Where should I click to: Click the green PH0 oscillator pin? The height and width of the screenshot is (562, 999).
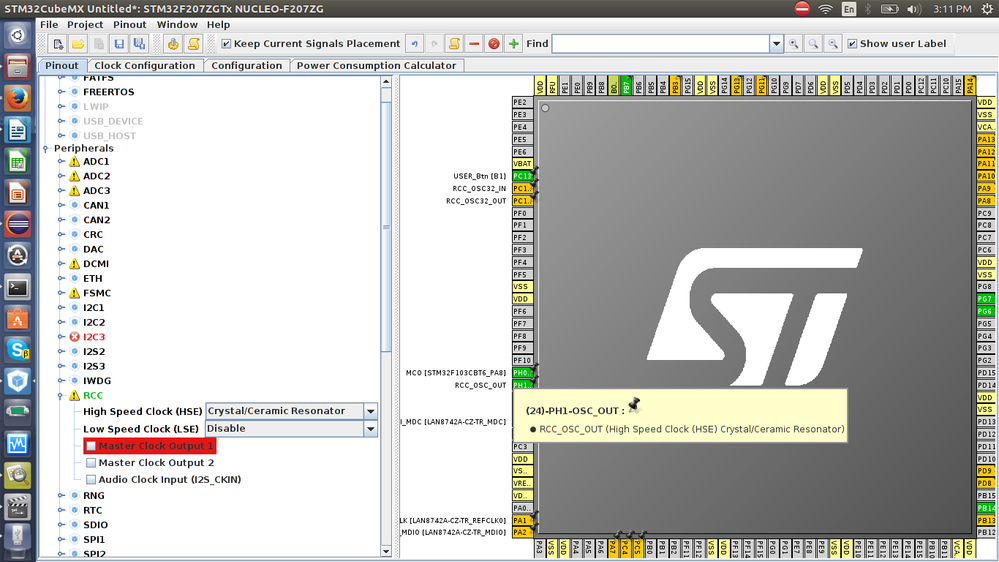coord(522,373)
